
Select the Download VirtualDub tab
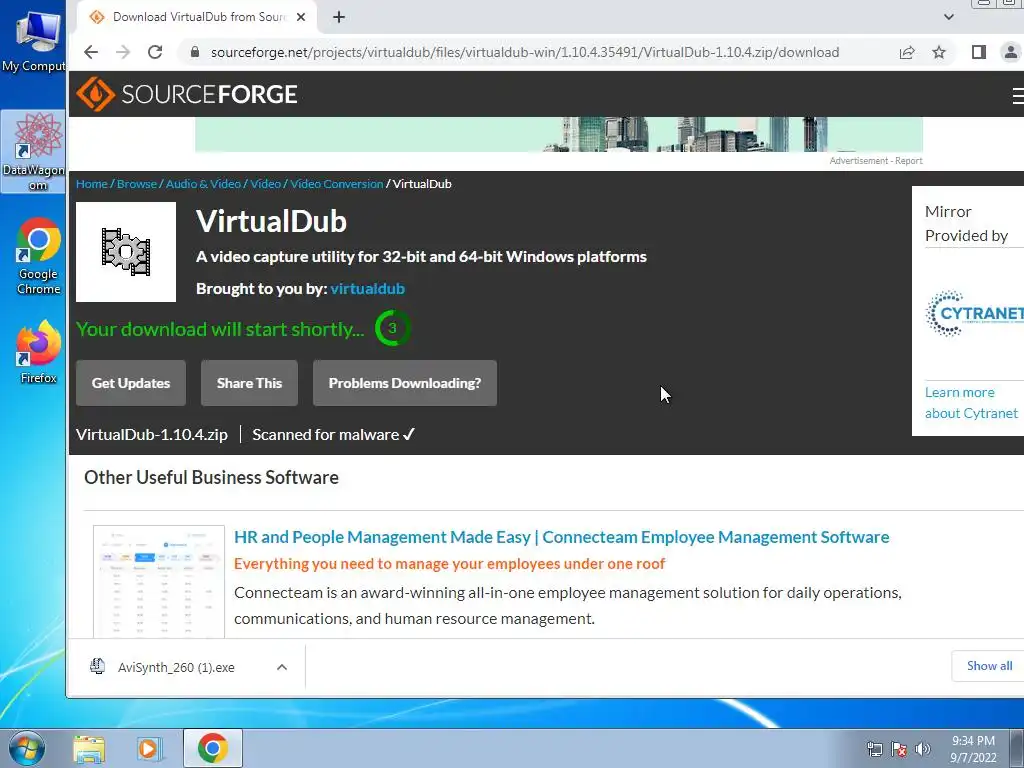(197, 17)
